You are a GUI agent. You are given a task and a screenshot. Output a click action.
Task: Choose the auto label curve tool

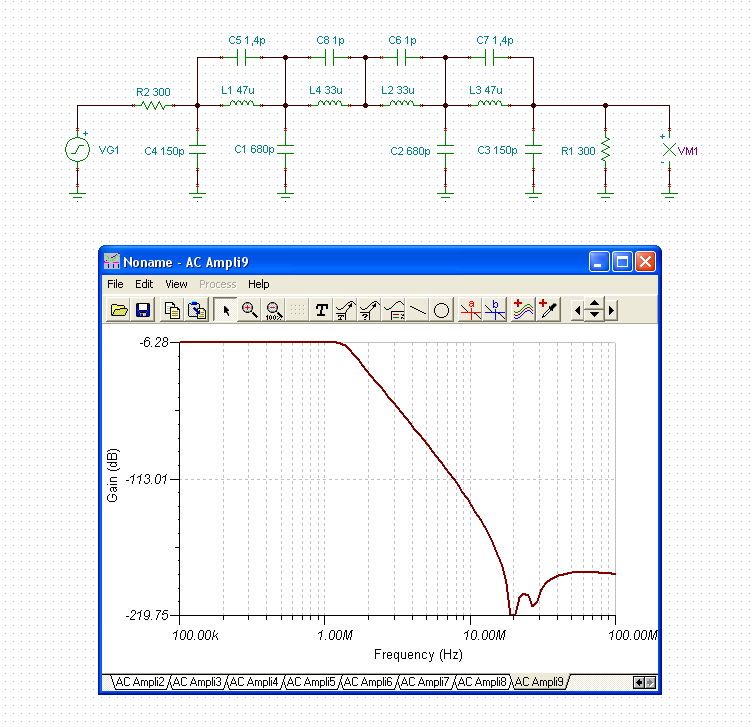tap(345, 310)
